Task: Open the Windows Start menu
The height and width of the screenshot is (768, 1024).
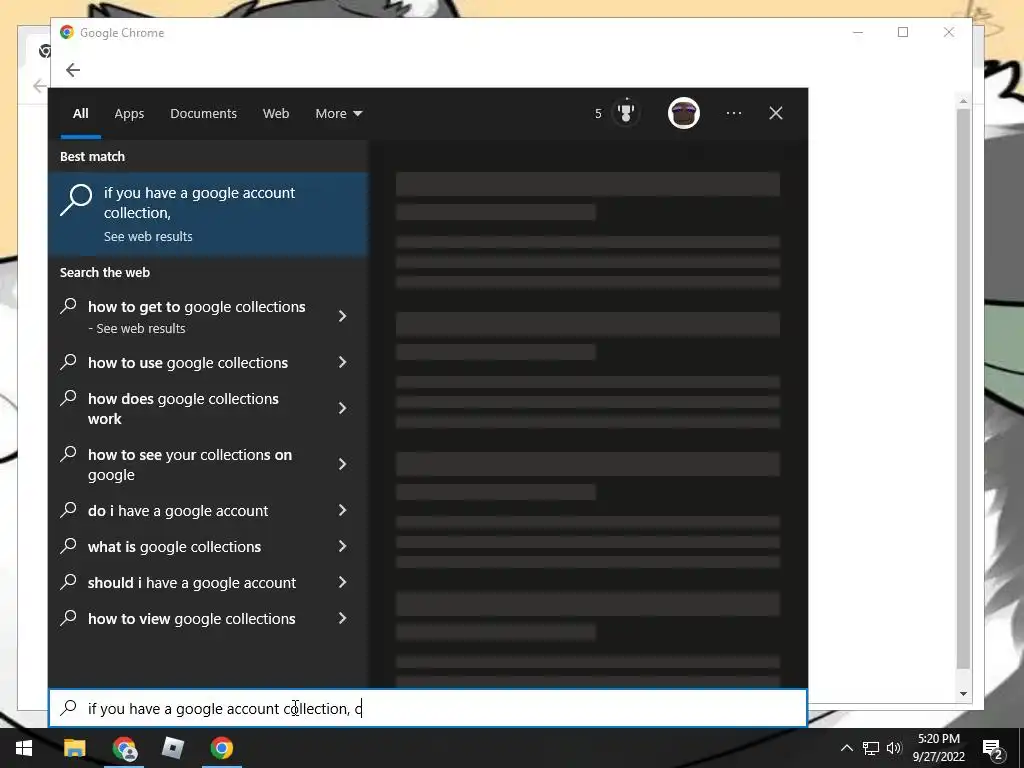Action: pos(24,748)
